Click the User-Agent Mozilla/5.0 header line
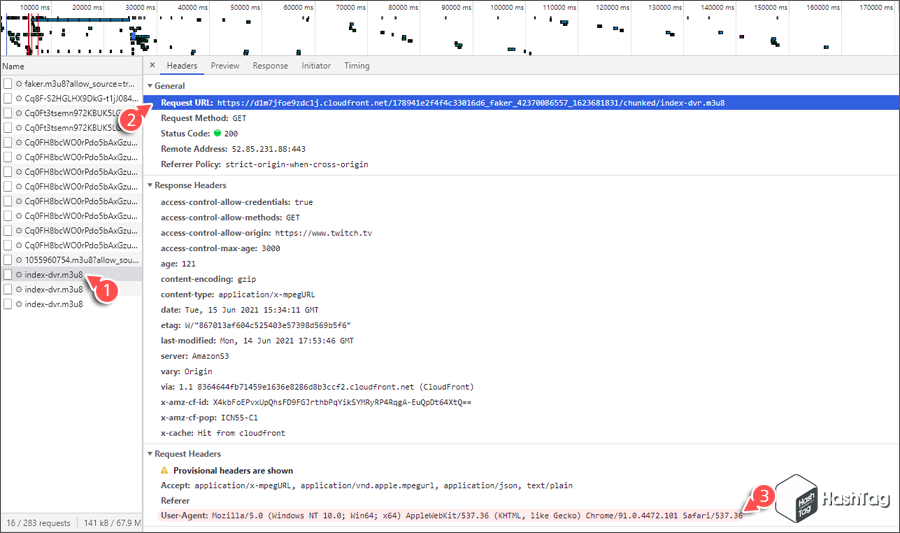 click(451, 515)
